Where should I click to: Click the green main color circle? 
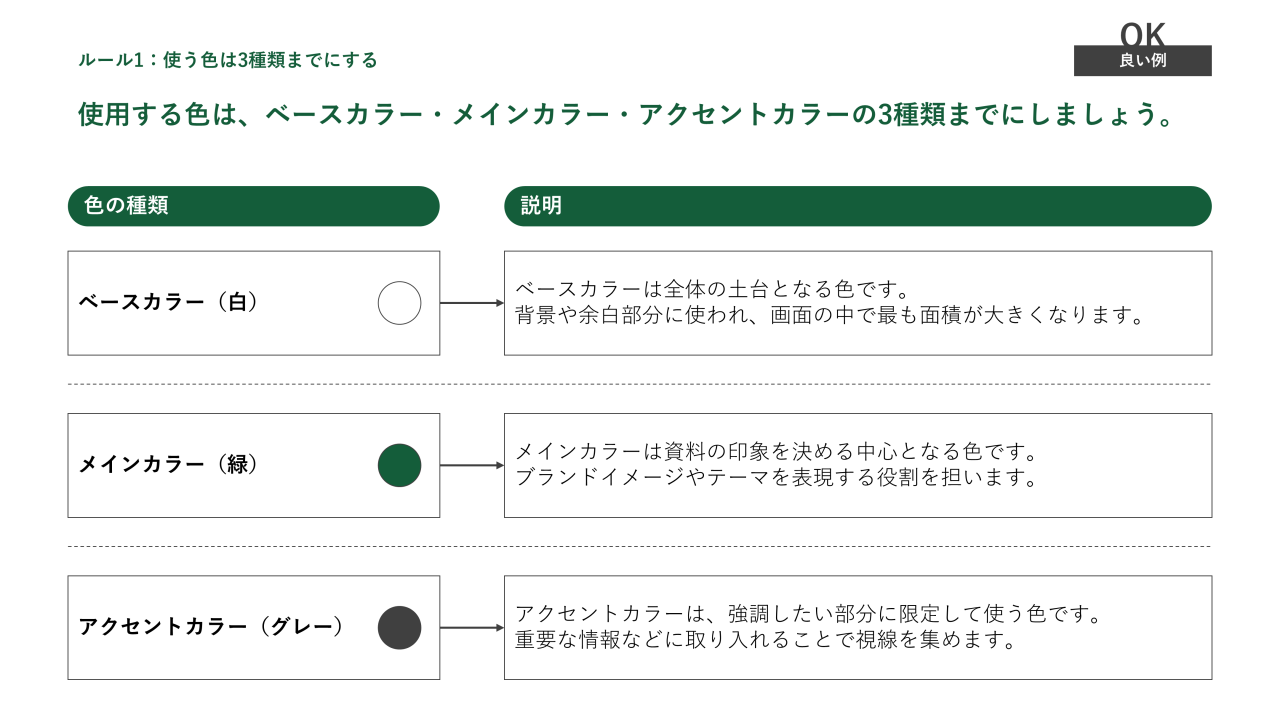coord(399,465)
